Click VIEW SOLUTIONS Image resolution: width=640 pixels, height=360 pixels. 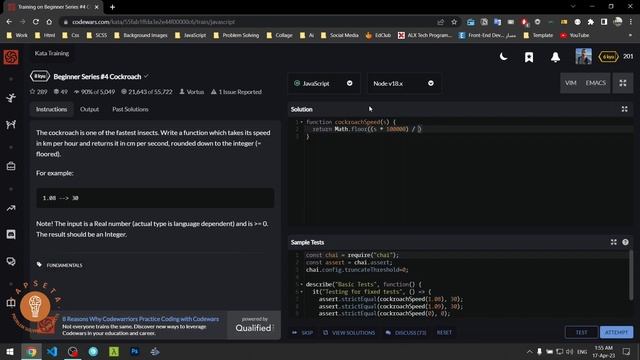point(349,333)
